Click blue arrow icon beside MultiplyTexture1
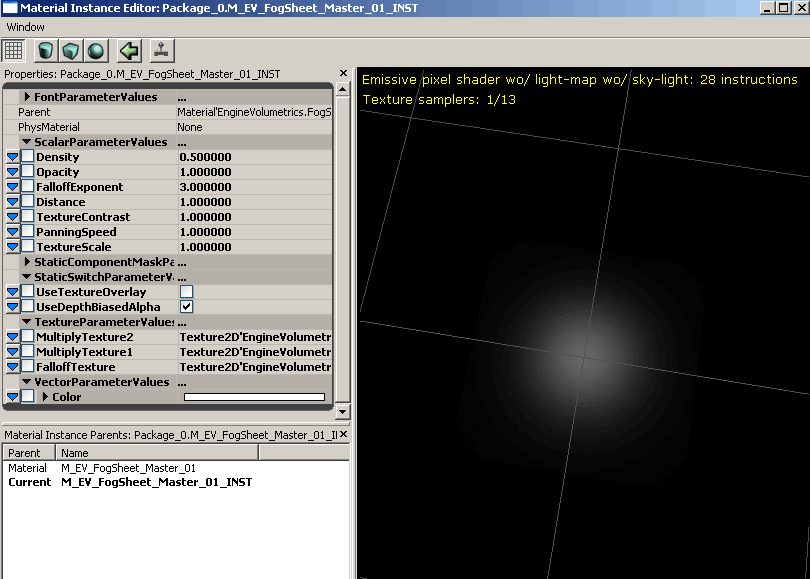810x579 pixels. tap(13, 352)
